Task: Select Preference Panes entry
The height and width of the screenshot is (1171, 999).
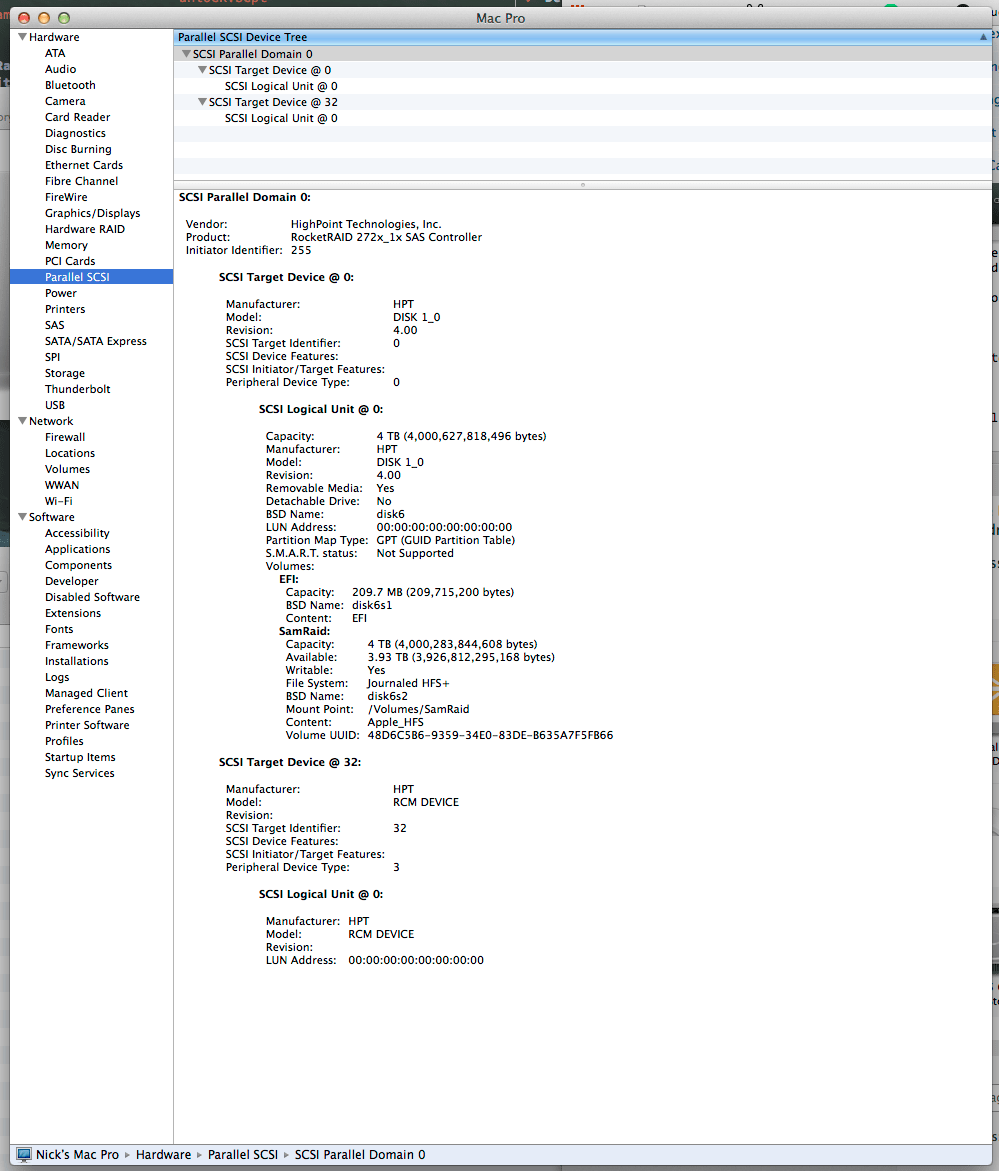Action: tap(90, 709)
